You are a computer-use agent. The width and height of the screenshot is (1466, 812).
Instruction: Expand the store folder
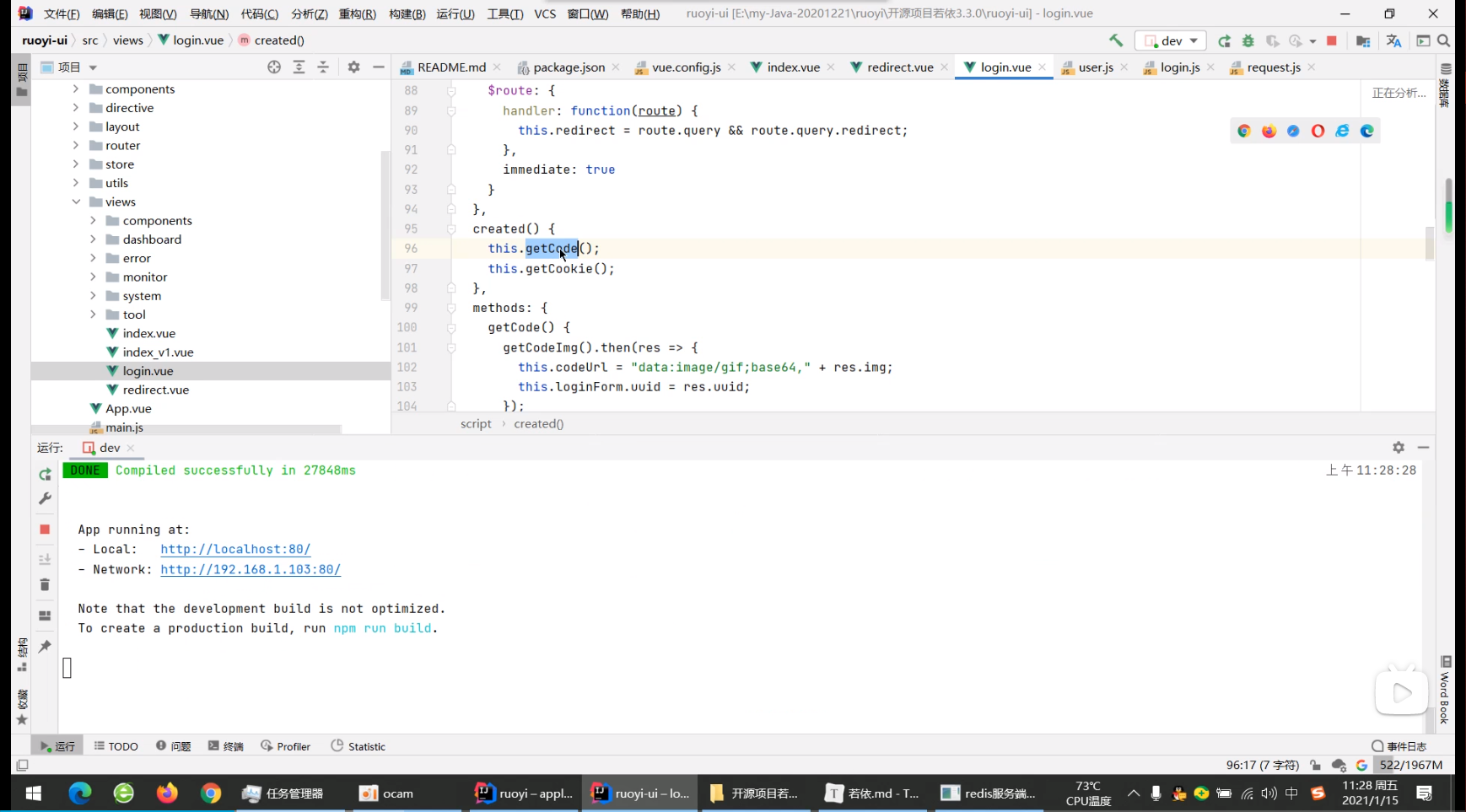(x=75, y=164)
